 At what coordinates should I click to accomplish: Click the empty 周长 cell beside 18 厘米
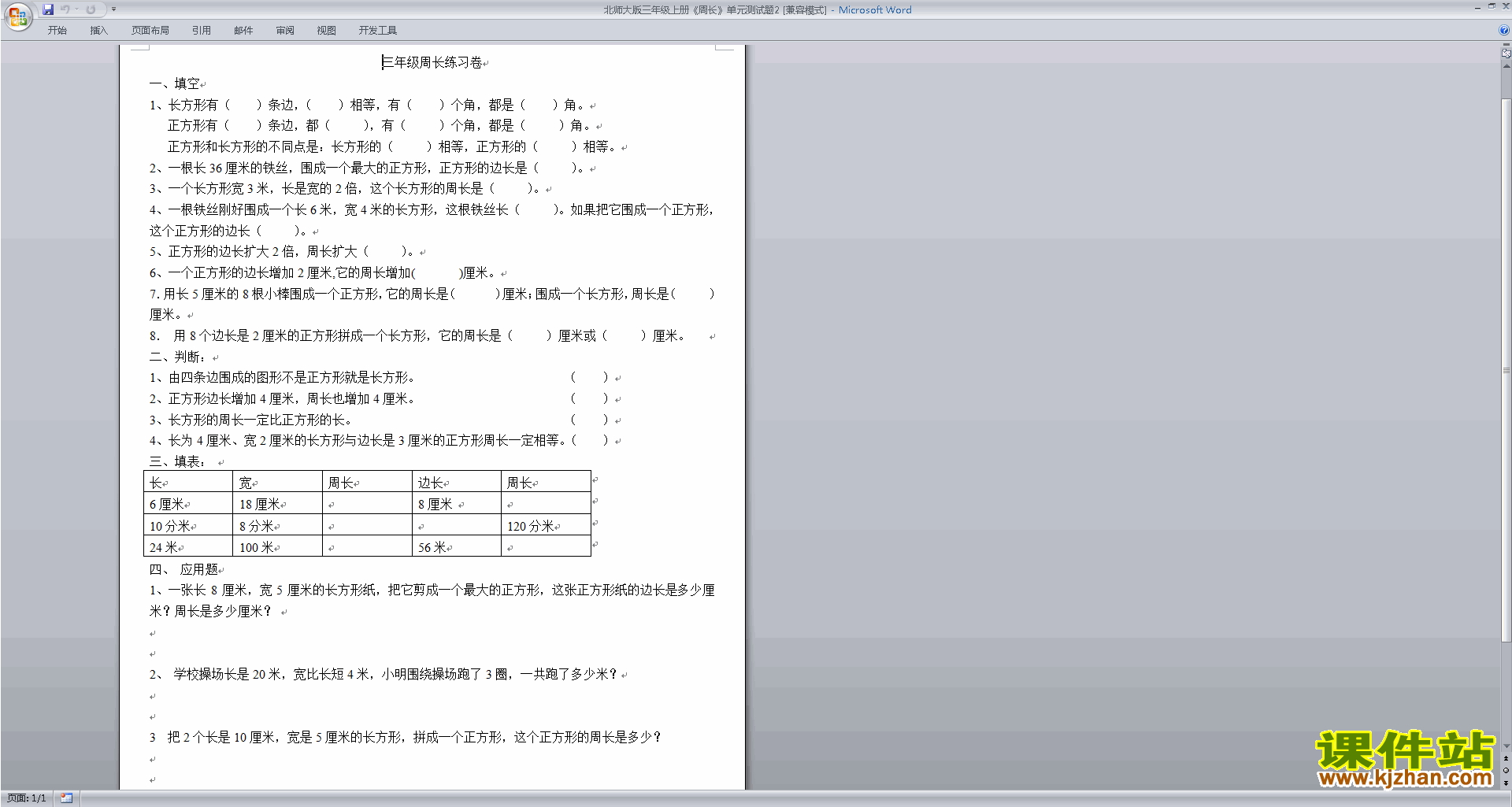367,504
